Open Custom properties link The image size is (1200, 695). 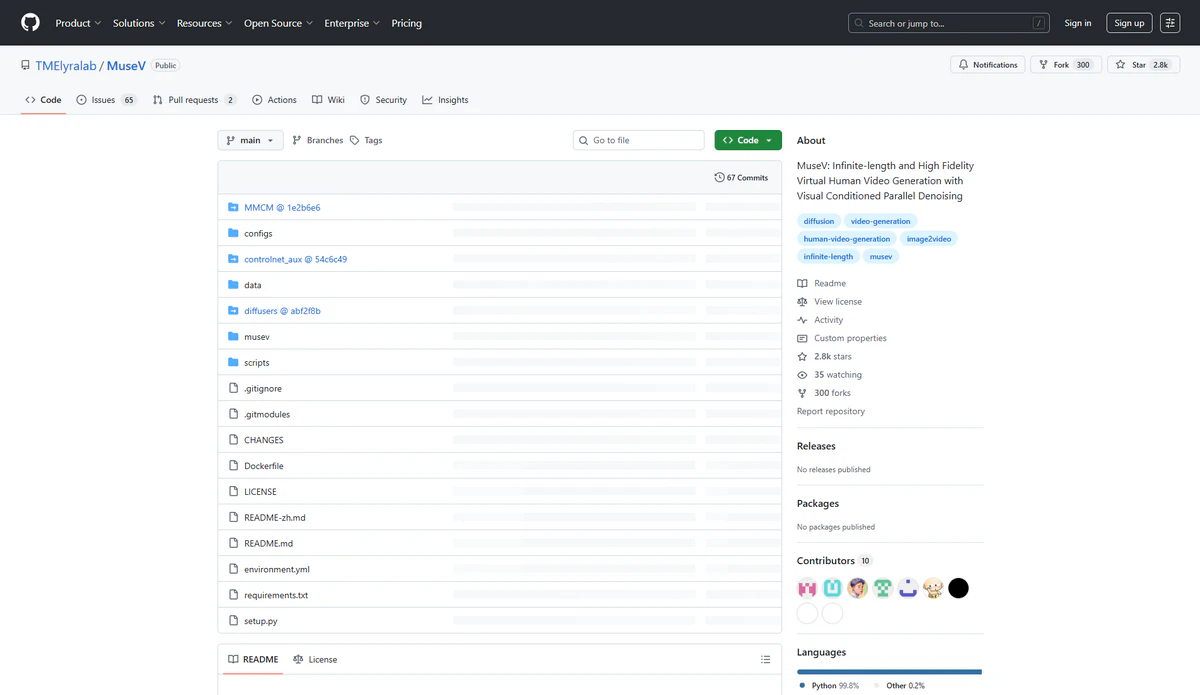(842, 339)
